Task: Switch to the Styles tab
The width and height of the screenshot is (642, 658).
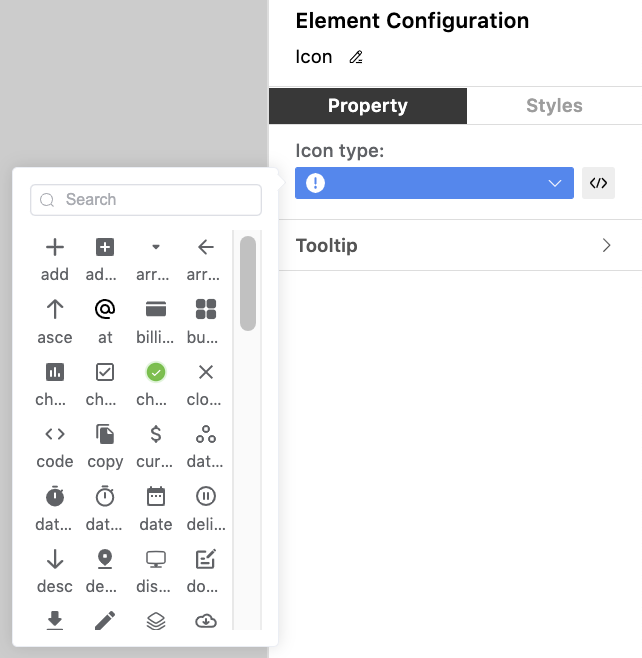Action: [x=554, y=106]
